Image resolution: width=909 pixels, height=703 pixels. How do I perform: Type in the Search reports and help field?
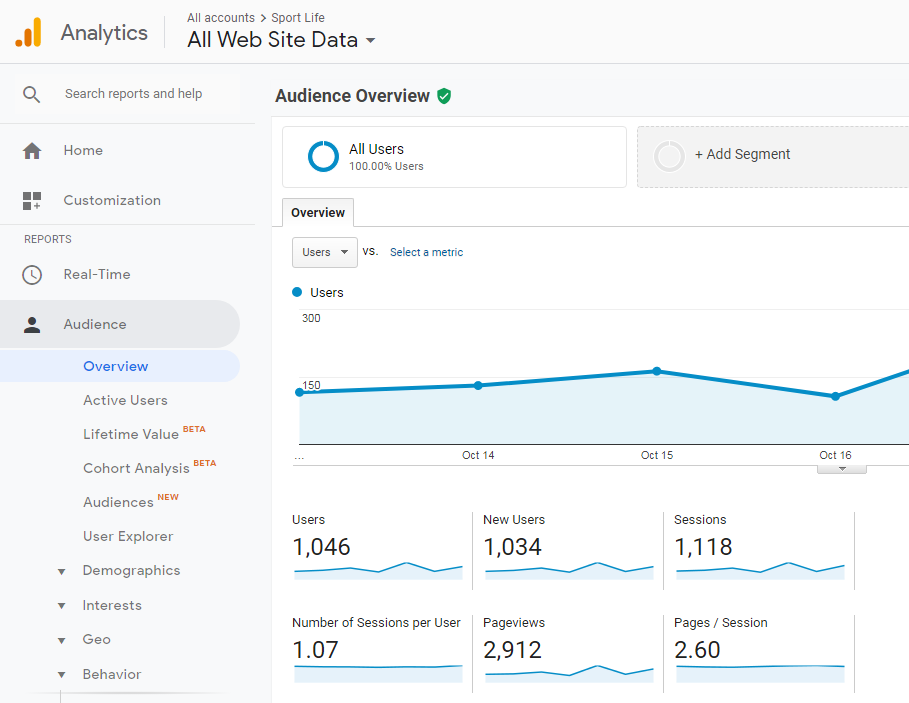point(133,94)
